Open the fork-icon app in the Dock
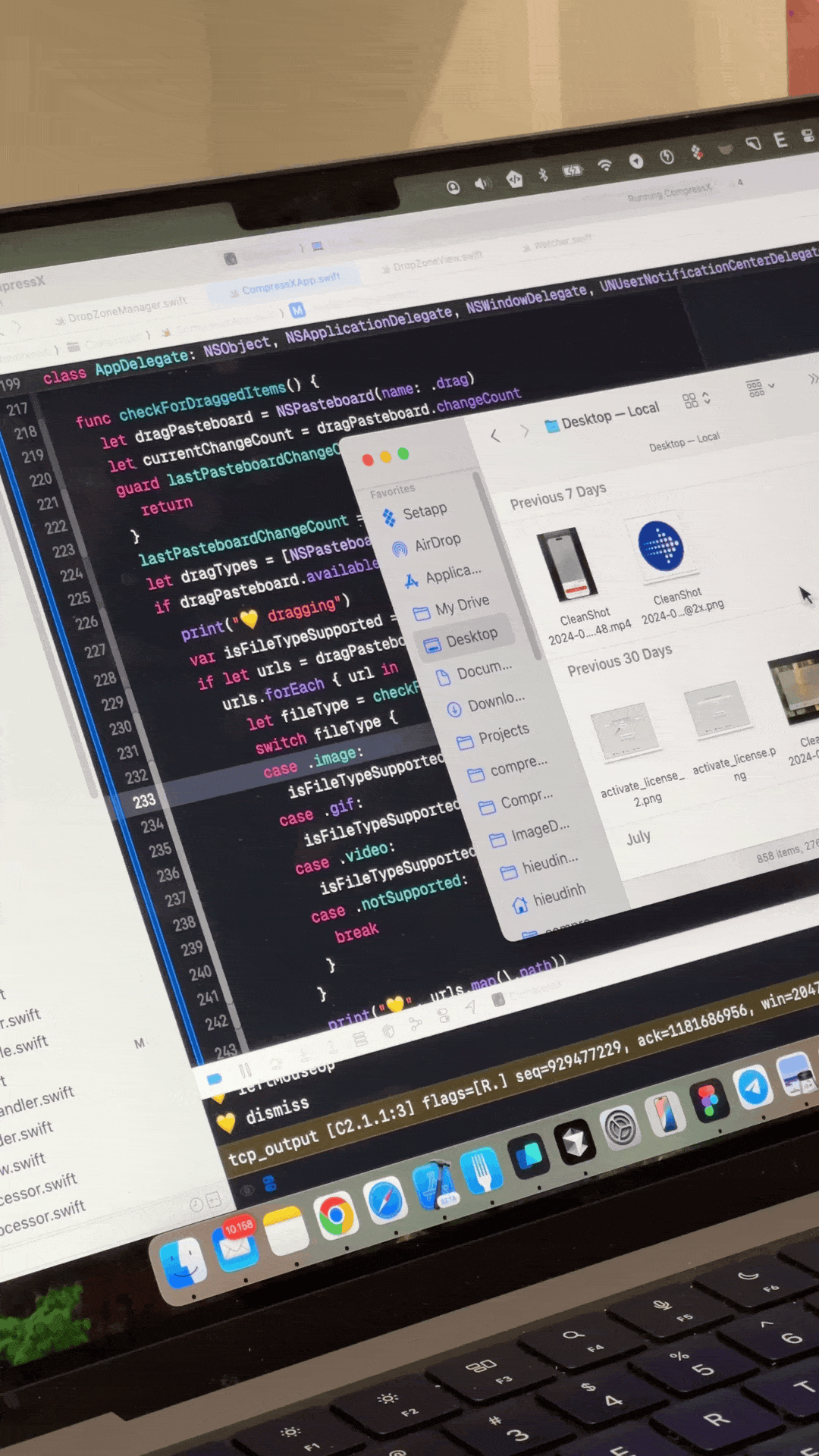 pyautogui.click(x=481, y=1170)
